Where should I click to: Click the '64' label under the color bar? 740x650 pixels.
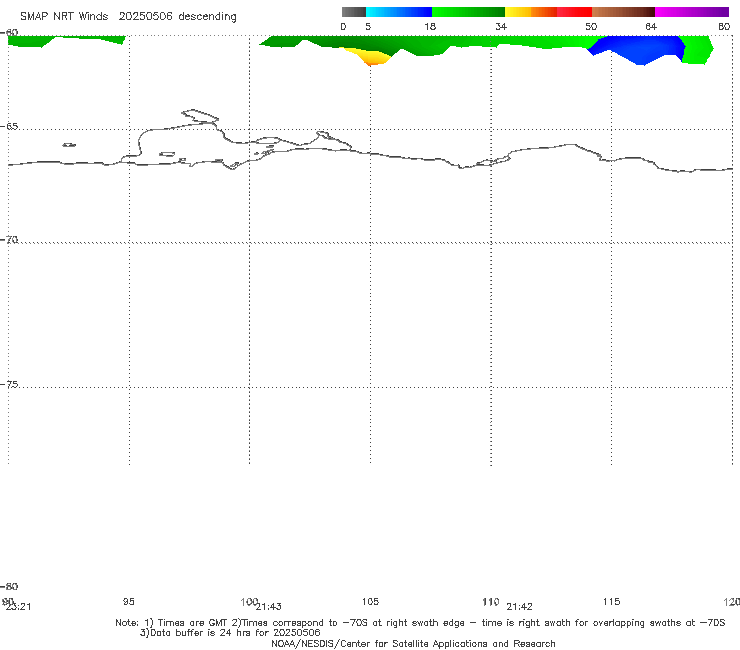pyautogui.click(x=651, y=26)
